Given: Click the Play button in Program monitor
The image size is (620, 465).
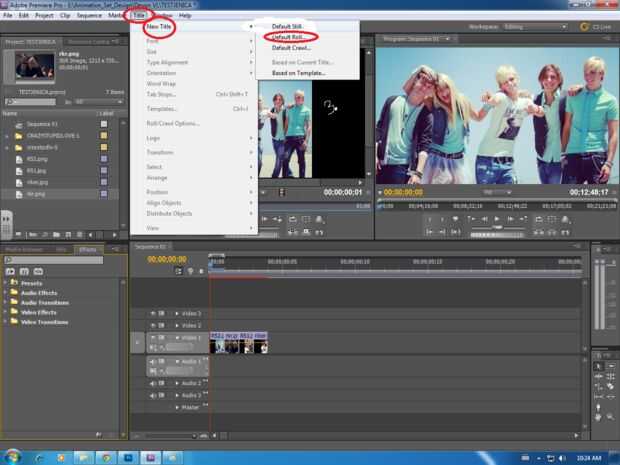Looking at the screenshot, I should [497, 219].
